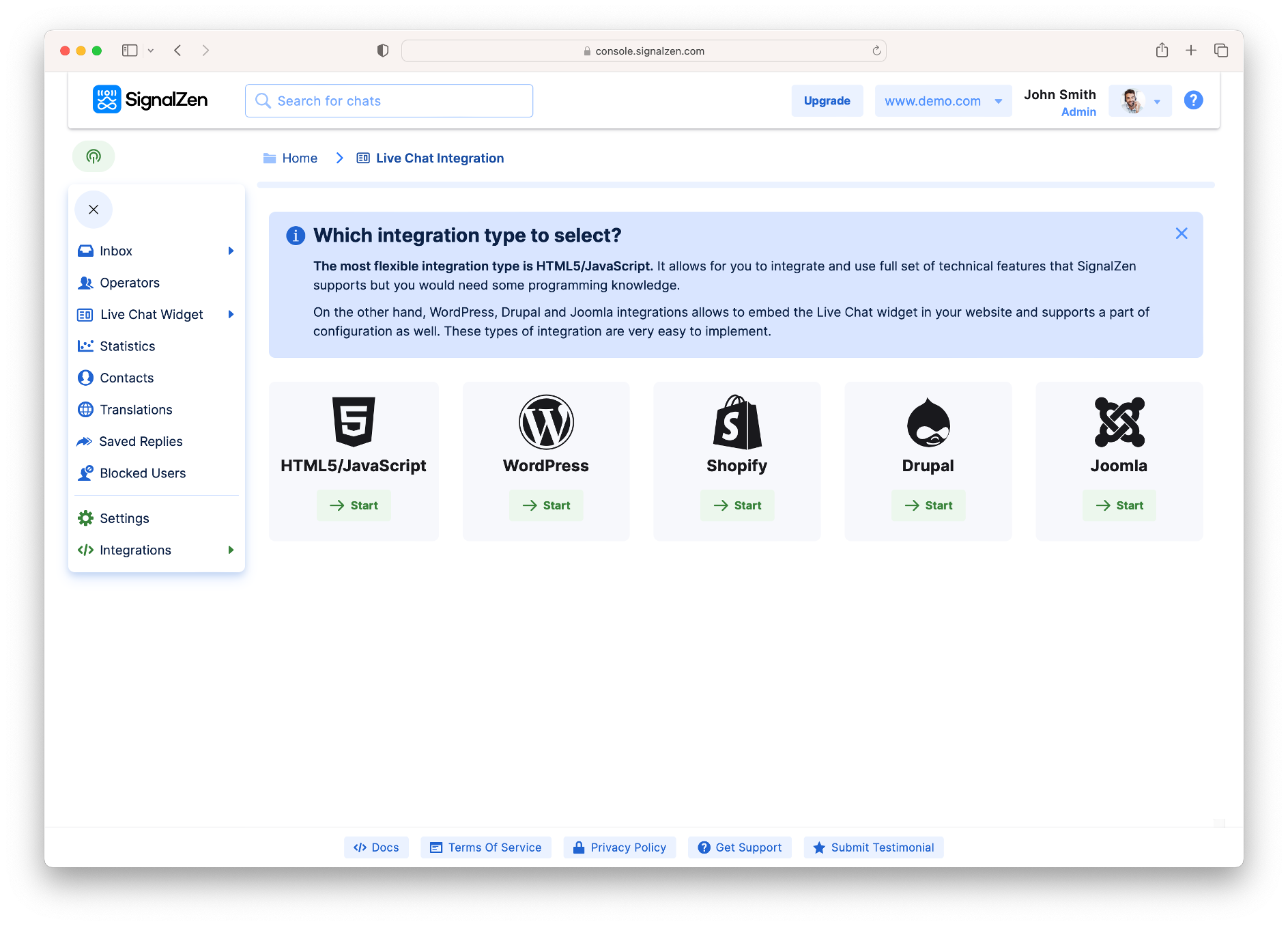Screen dimensions: 1288x926
Task: Click the Safari share icon
Action: (1162, 50)
